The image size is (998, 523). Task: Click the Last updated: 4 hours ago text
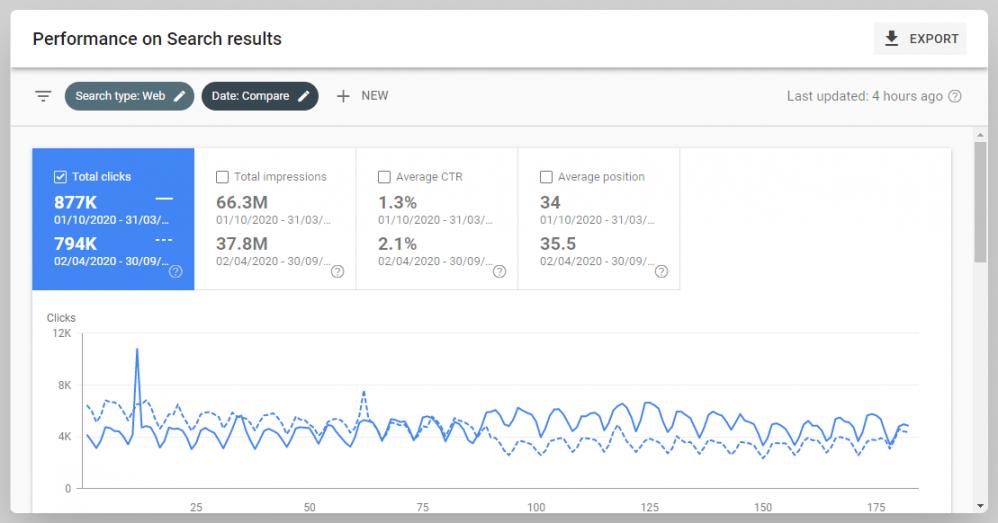(864, 96)
